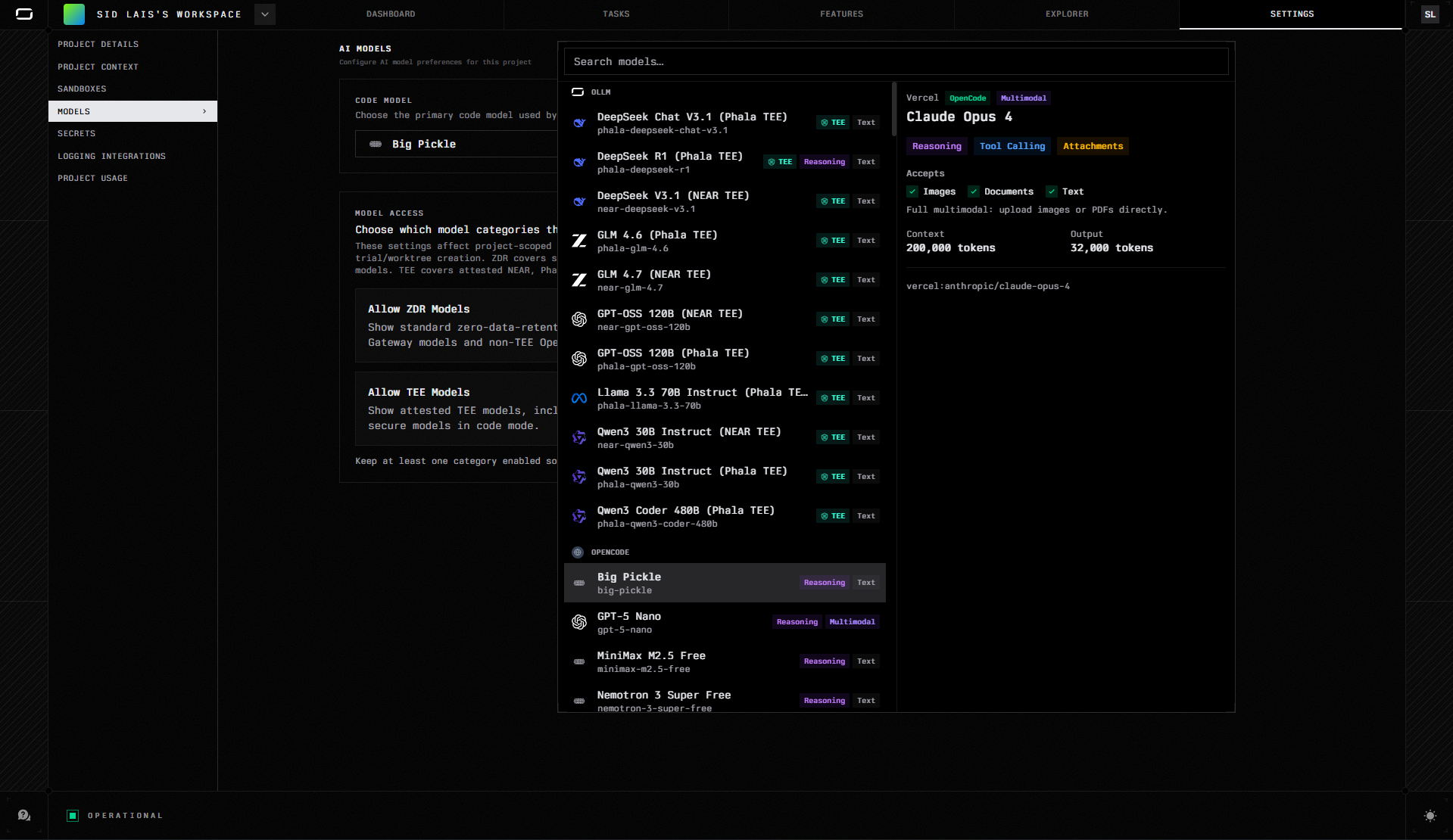Click the Big Pickle provider icon in list
Image resolution: width=1453 pixels, height=840 pixels.
pos(579,583)
